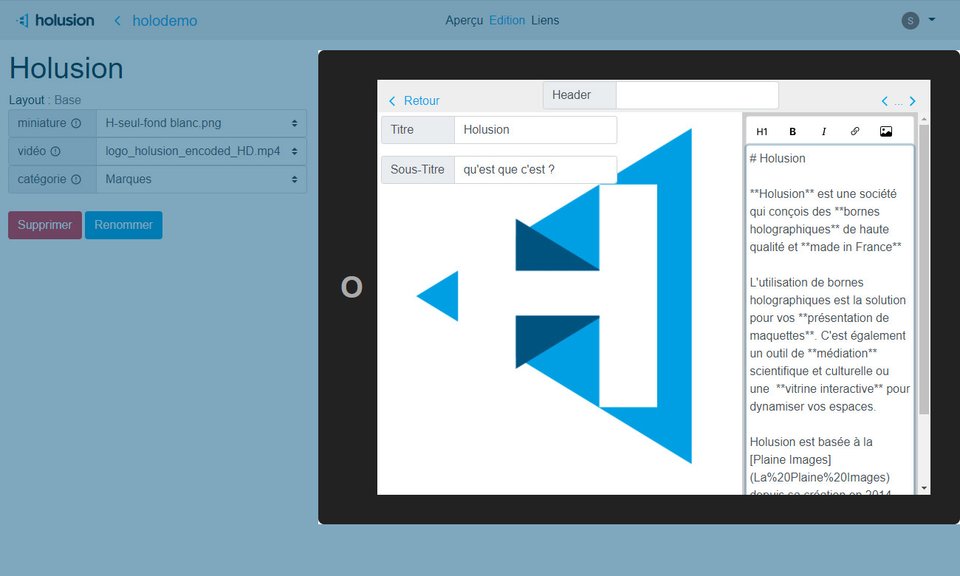Insert a link using the chain icon
Viewport: 960px width, 576px height.
coord(855,131)
